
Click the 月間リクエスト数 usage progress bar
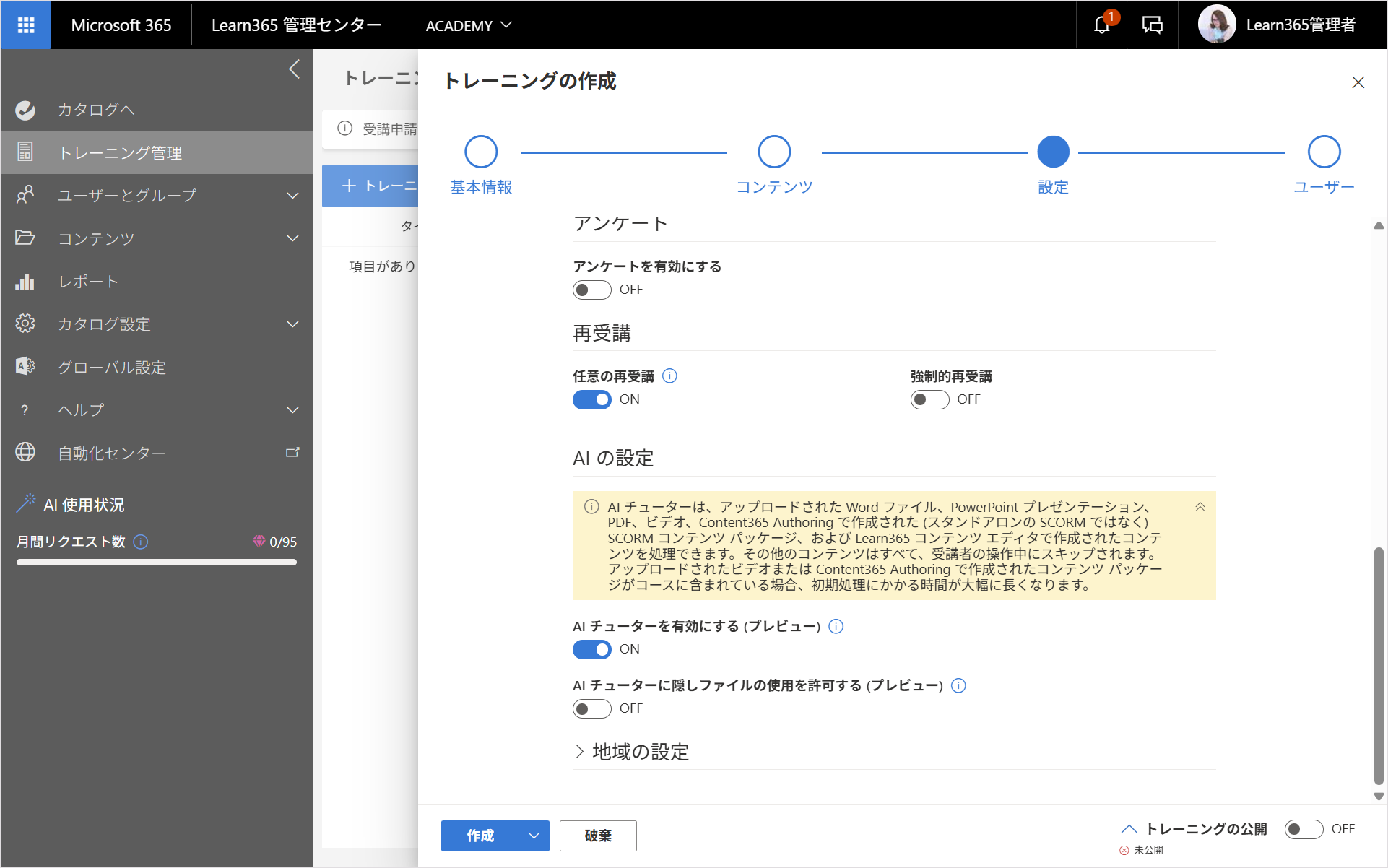(x=157, y=562)
